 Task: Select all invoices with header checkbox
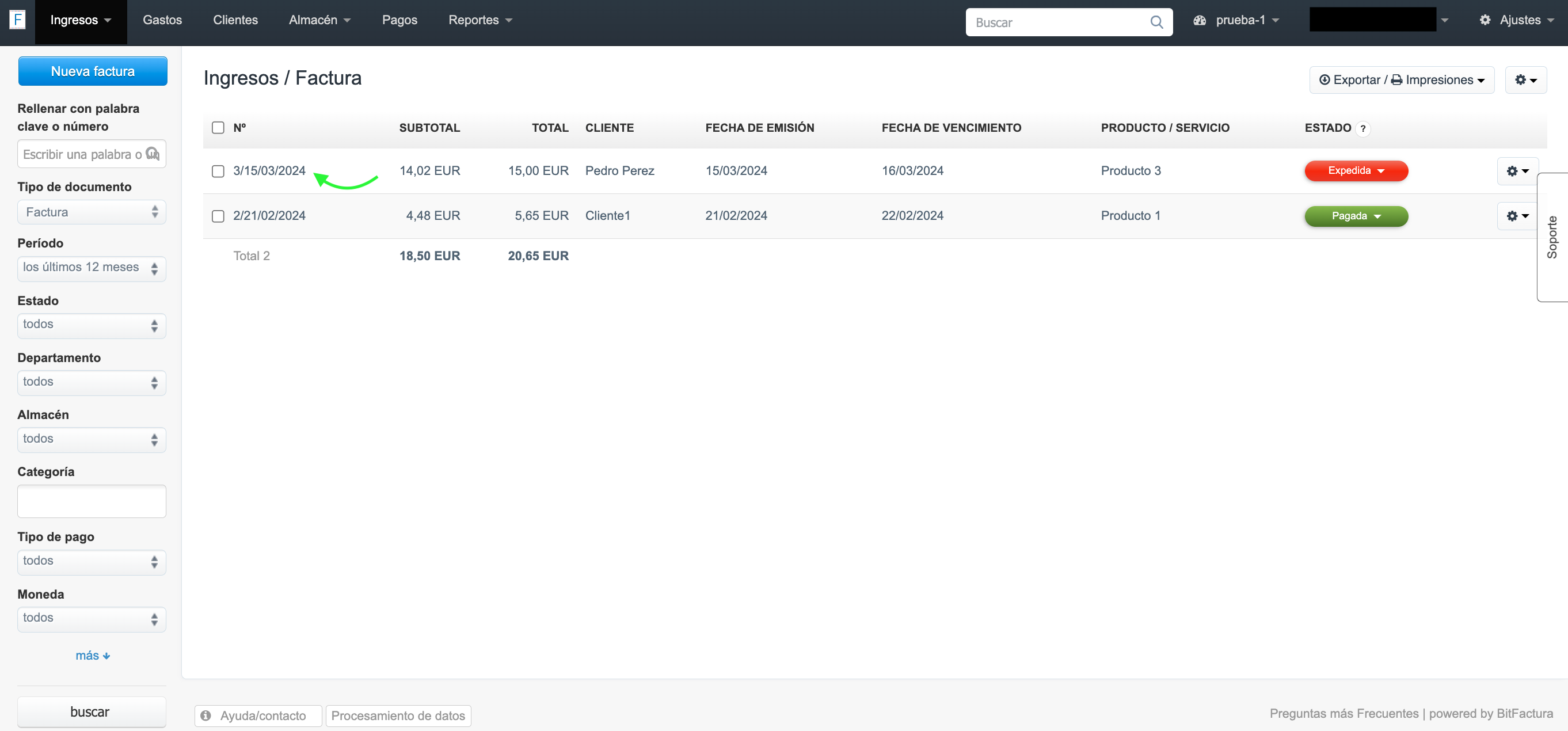pyautogui.click(x=218, y=128)
